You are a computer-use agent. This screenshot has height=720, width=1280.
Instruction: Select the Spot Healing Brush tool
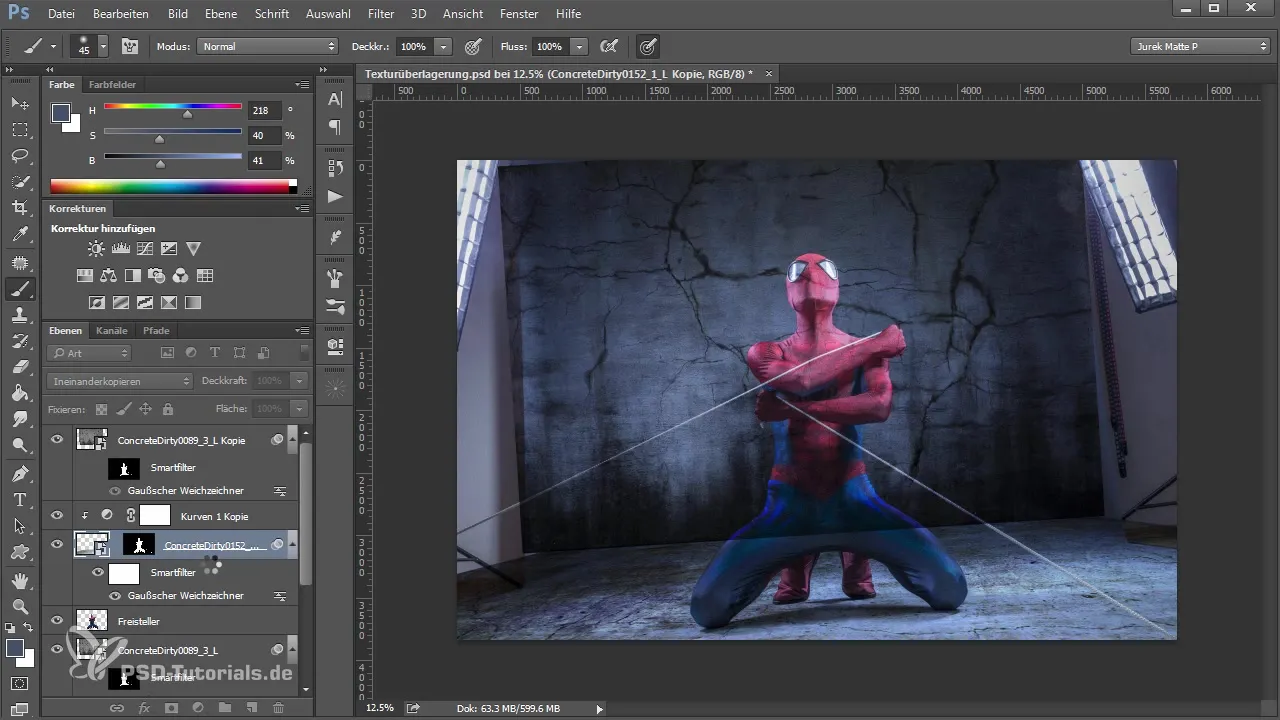(x=20, y=262)
